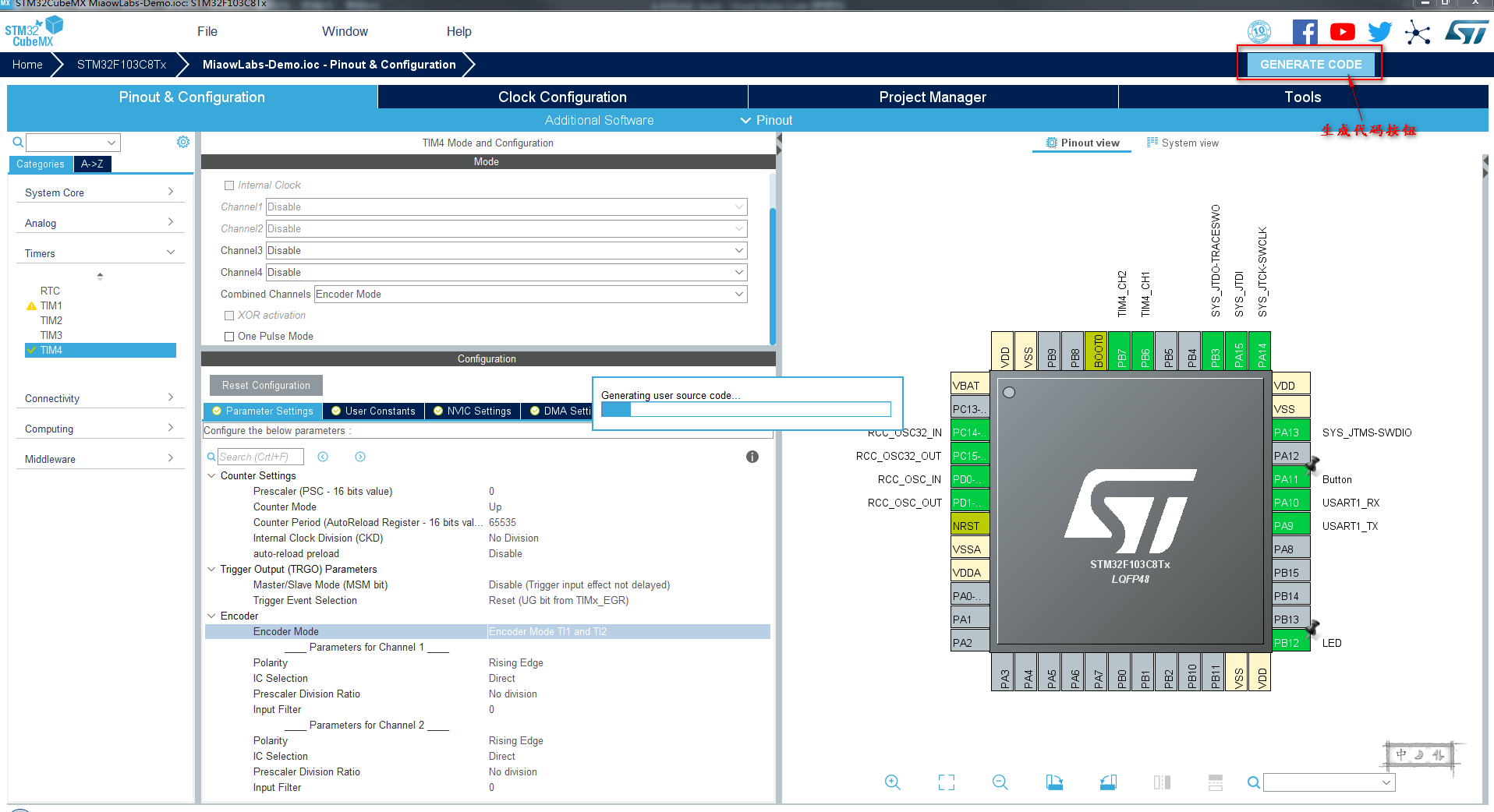This screenshot has height=812, width=1494.
Task: Click the ST community network icon
Action: point(1418,33)
